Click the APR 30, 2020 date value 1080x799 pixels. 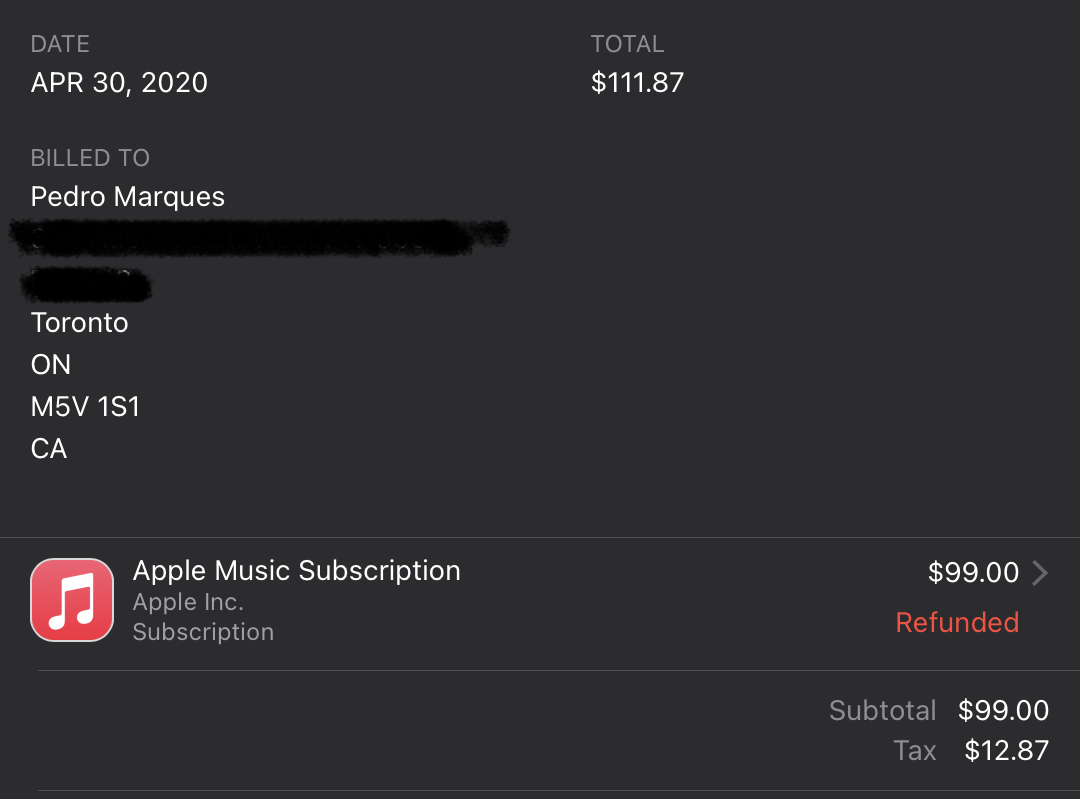119,82
